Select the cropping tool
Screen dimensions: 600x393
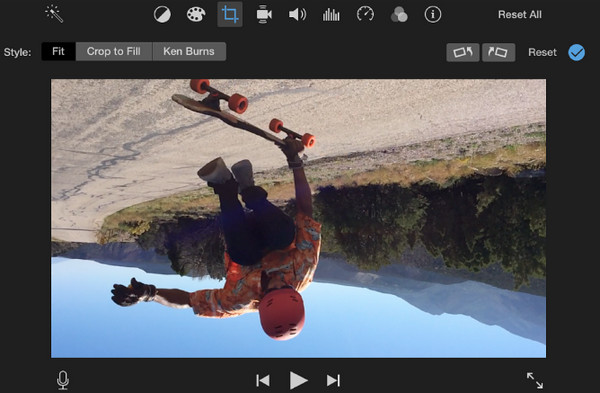(230, 15)
